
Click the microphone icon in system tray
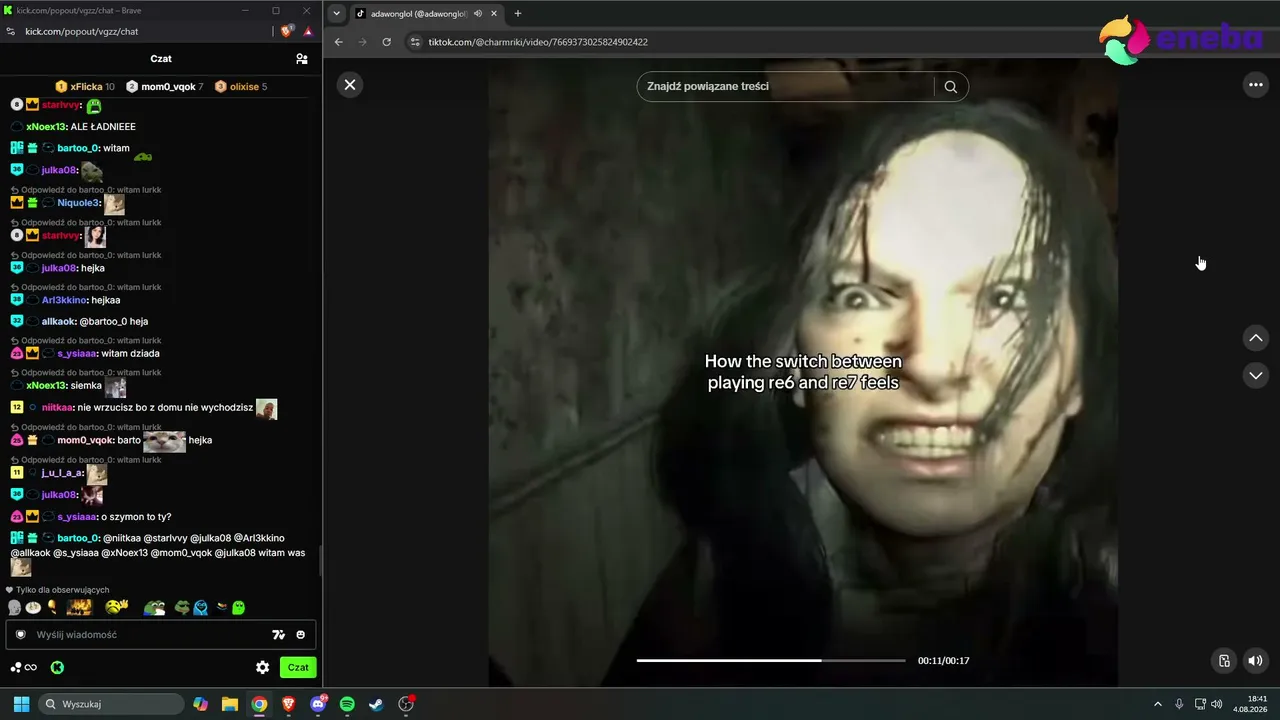[x=1179, y=704]
